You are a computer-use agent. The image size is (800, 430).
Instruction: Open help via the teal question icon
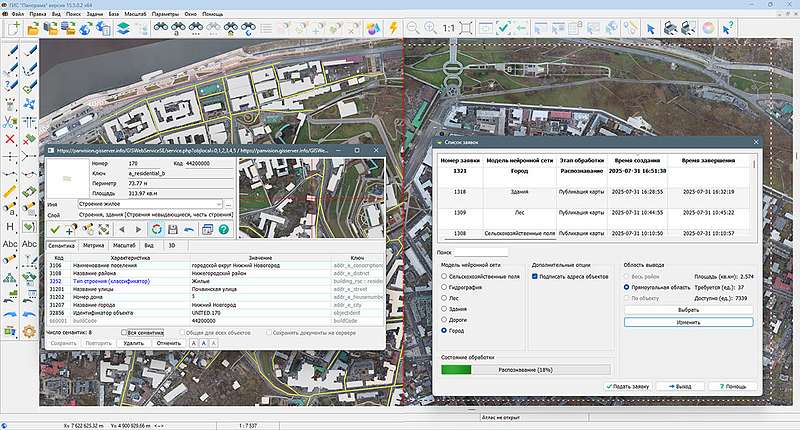click(x=224, y=230)
